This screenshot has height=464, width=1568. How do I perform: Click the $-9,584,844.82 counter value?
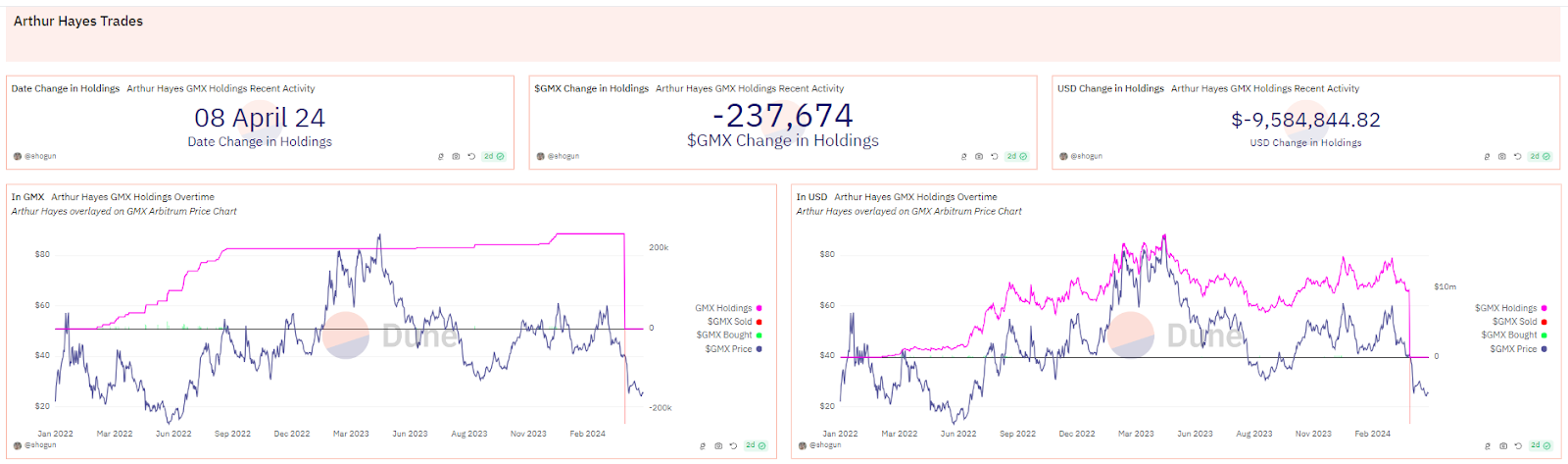click(1305, 120)
